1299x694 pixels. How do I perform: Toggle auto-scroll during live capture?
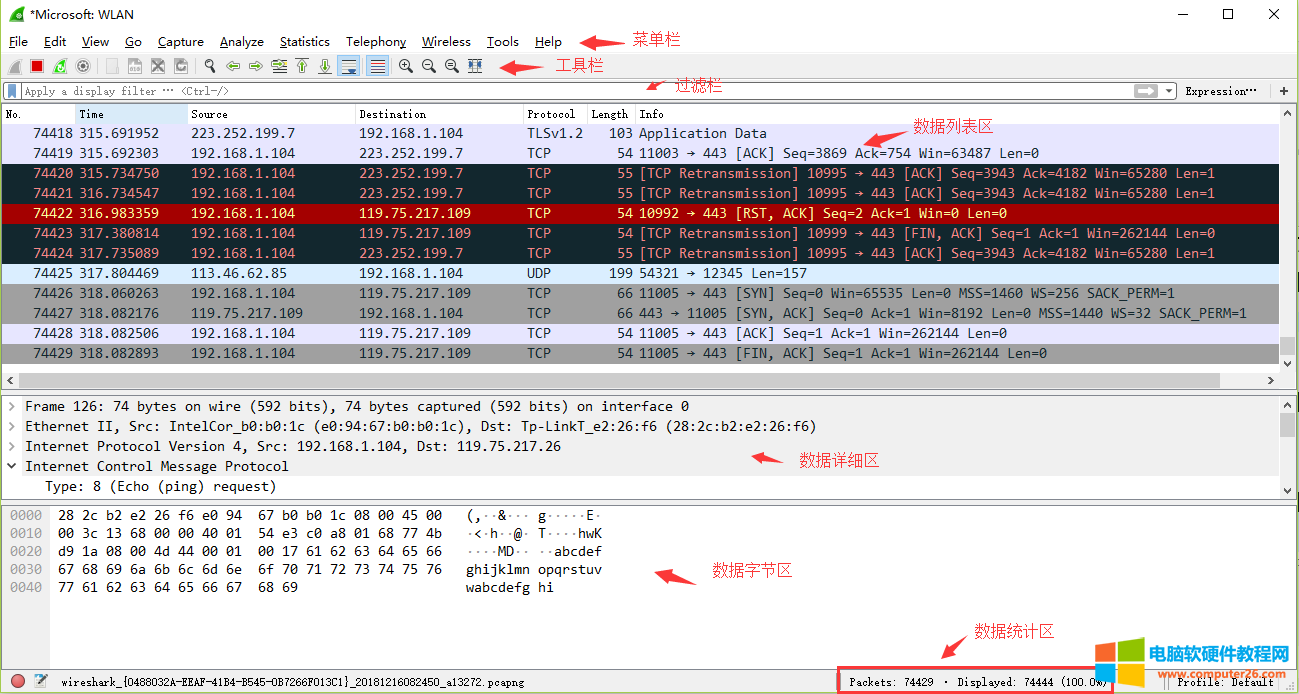coord(349,66)
